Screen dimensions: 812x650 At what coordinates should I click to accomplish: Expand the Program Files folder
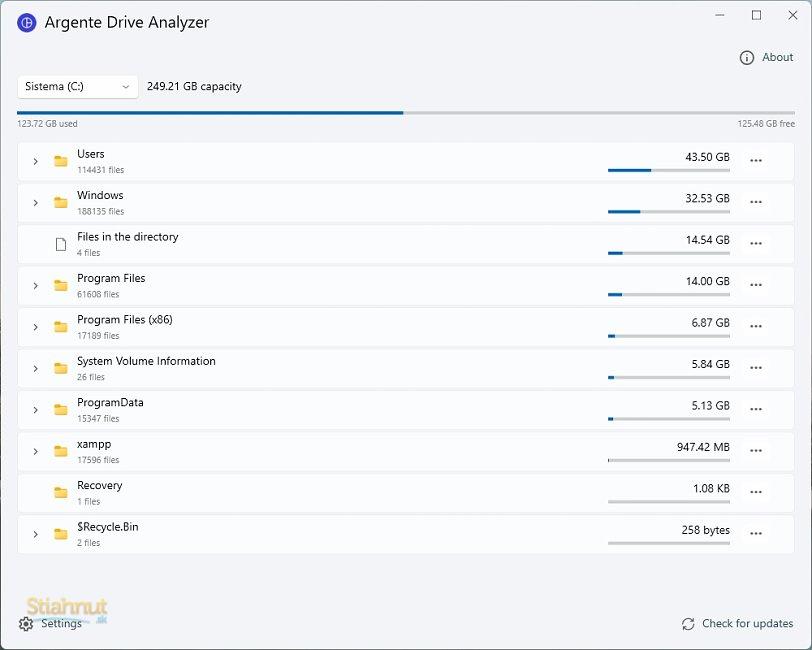tap(35, 286)
